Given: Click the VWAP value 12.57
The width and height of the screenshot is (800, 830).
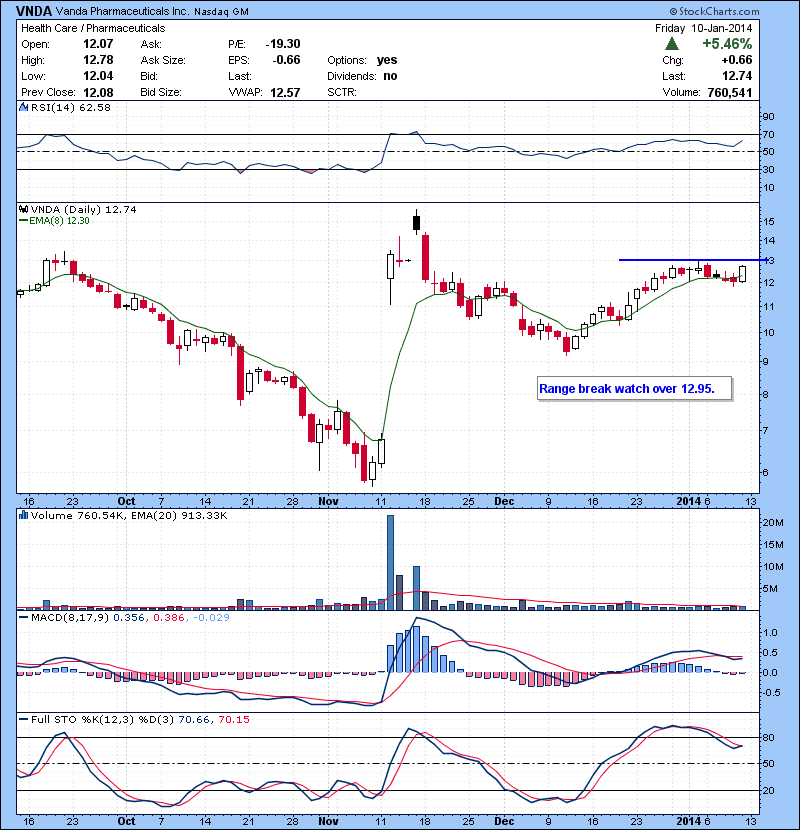Looking at the screenshot, I should click(x=285, y=92).
